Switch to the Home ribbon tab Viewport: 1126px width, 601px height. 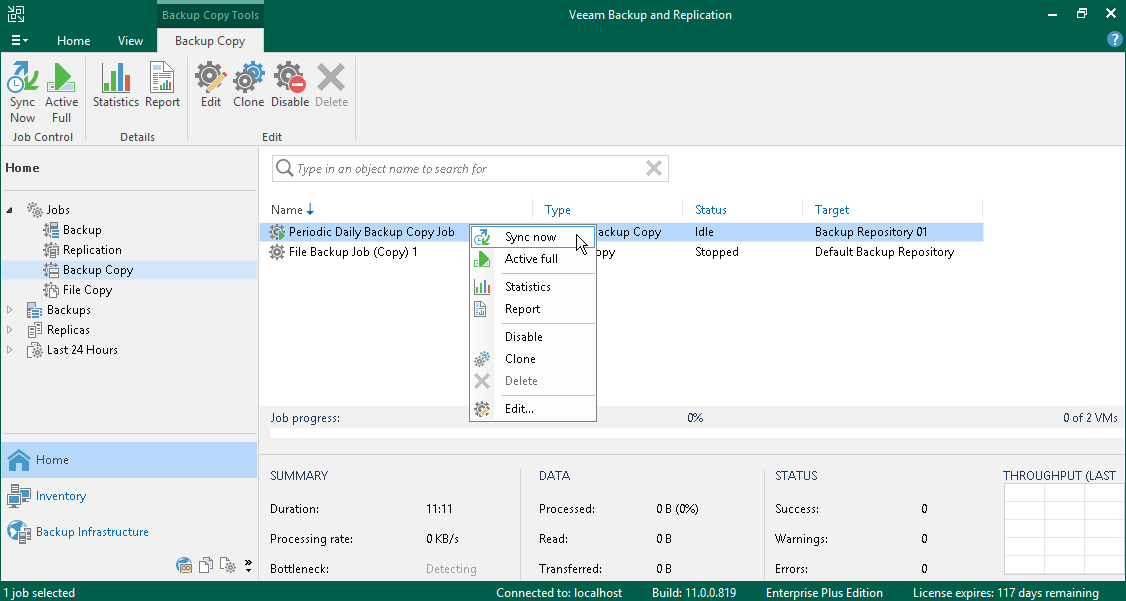point(73,41)
